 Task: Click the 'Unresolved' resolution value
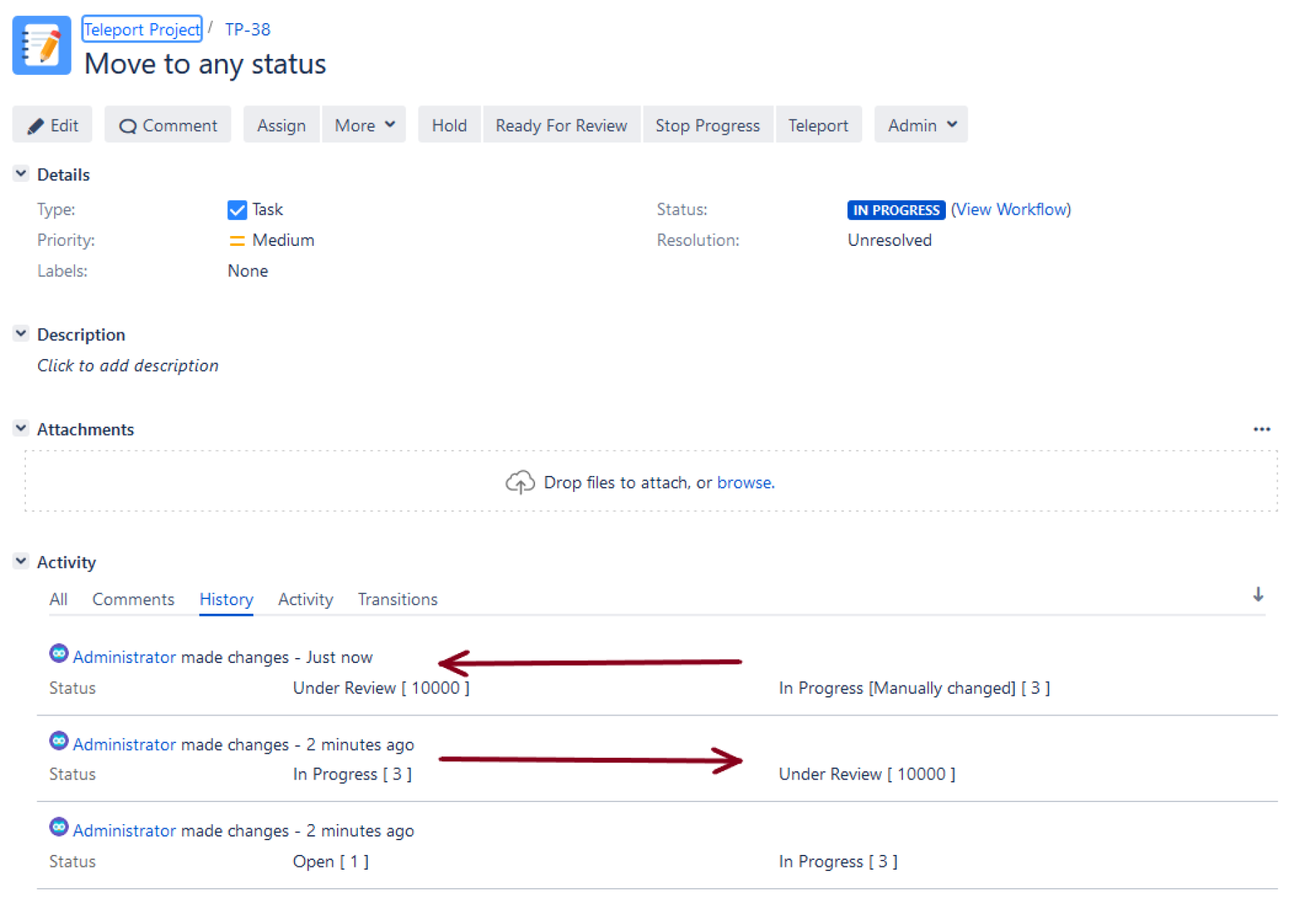point(890,240)
